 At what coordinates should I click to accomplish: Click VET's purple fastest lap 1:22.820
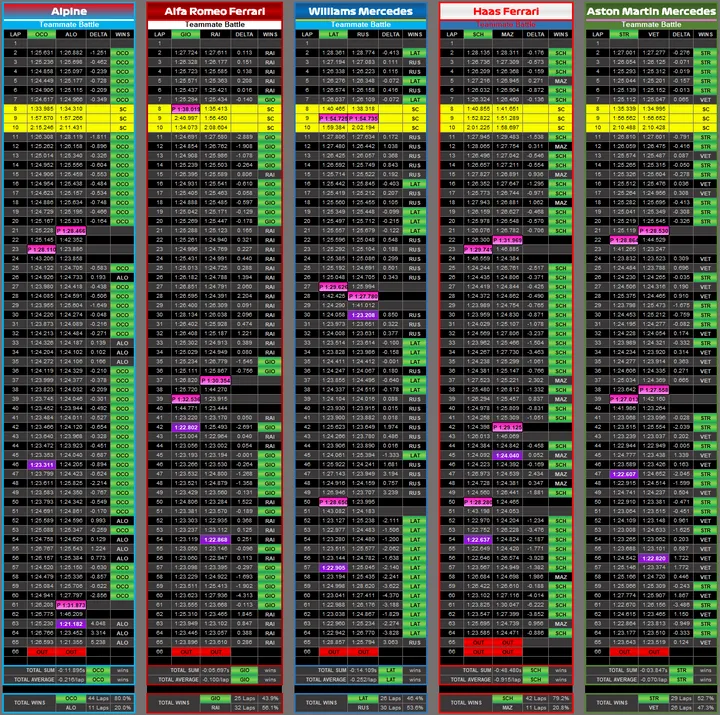pyautogui.click(x=653, y=558)
